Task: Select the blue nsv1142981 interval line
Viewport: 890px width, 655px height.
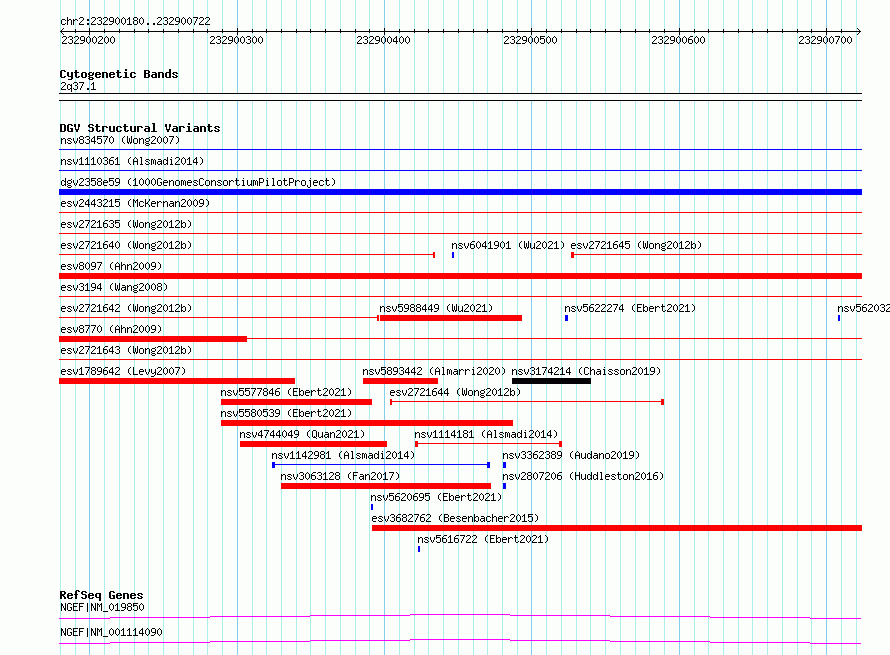Action: [381, 465]
